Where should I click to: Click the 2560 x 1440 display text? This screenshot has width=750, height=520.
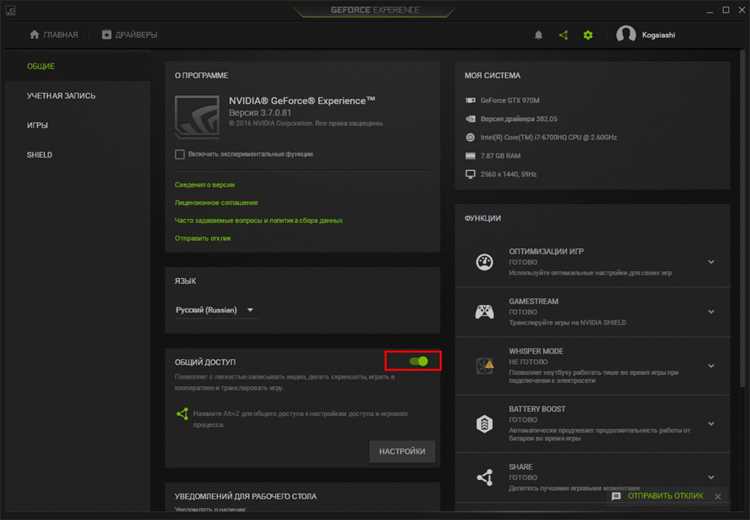[508, 174]
